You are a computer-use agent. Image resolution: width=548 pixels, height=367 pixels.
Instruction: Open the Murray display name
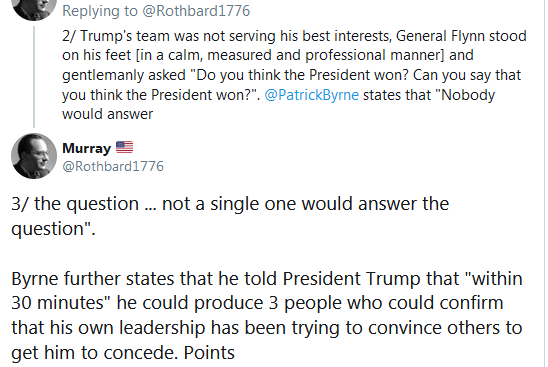(x=86, y=148)
